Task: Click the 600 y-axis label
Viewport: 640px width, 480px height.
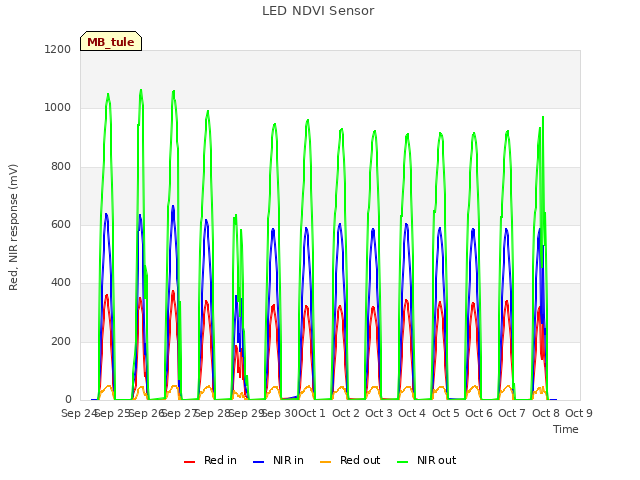Action: [61, 224]
